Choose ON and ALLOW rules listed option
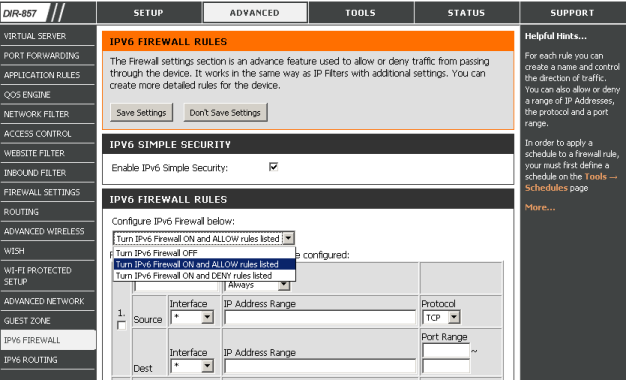 (204, 264)
